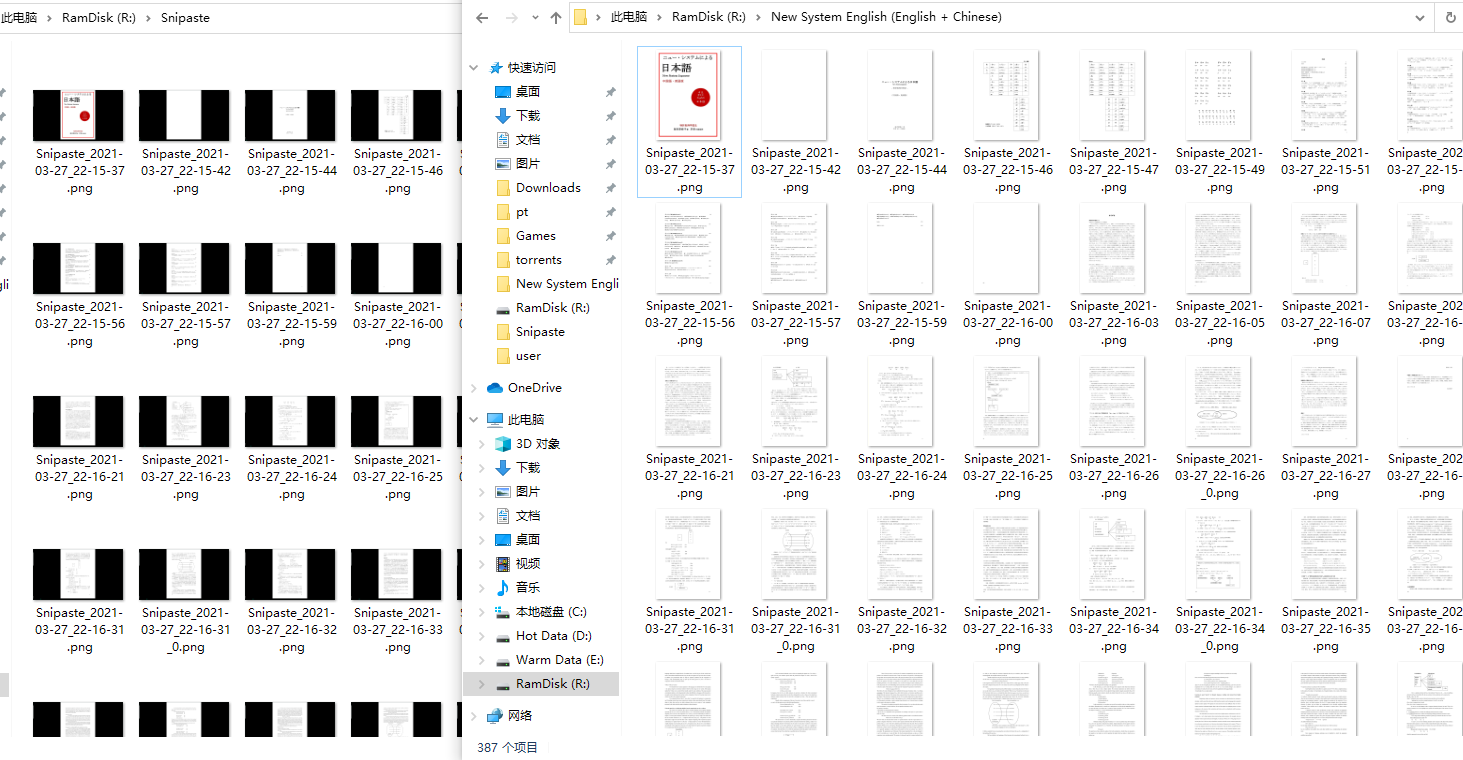The image size is (1463, 760).
Task: Open 音乐 music library in sidebar
Action: 503,587
